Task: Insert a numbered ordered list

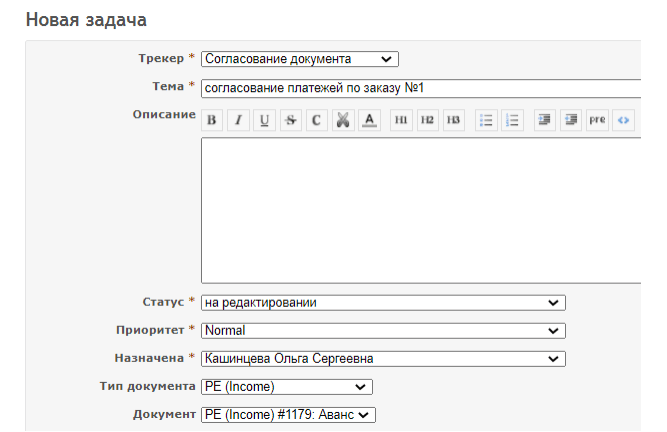Action: click(x=512, y=121)
